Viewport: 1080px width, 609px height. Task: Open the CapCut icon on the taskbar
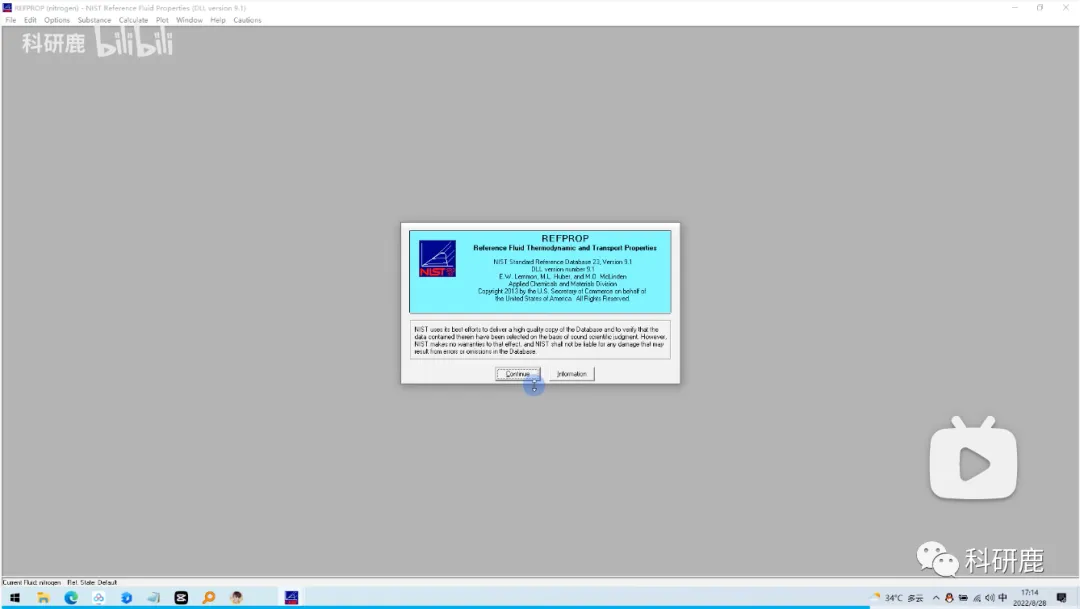tap(181, 598)
